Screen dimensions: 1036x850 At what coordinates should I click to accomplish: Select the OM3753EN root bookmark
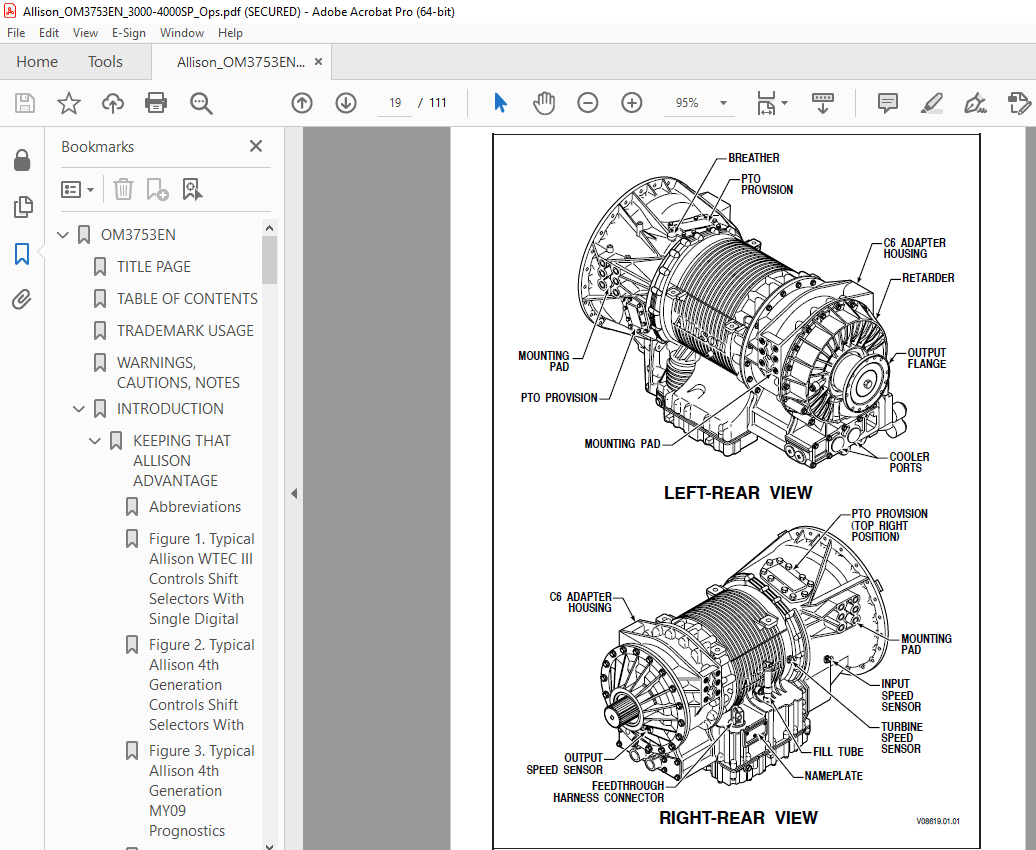pos(138,235)
